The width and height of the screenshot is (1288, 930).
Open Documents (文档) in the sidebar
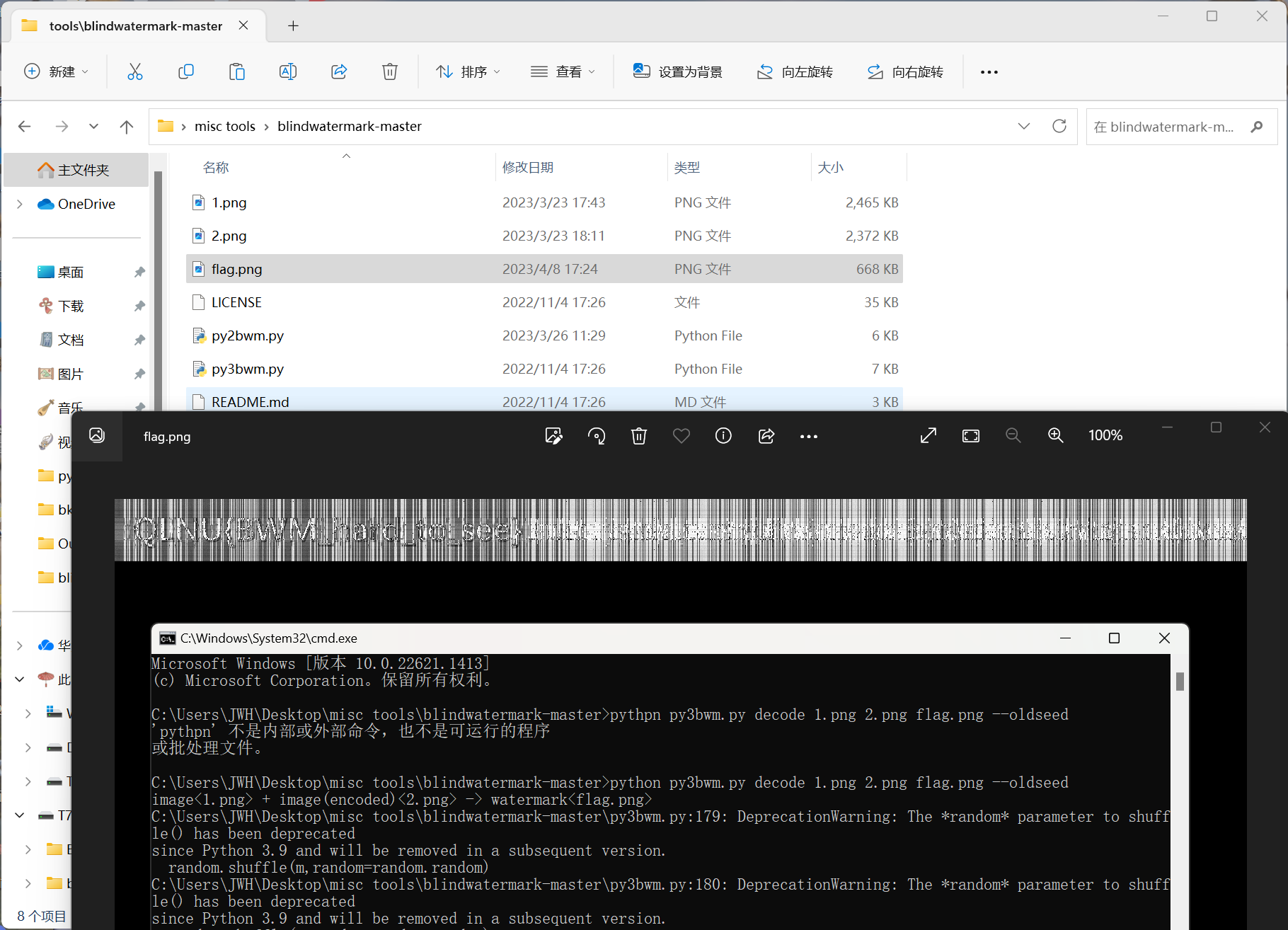click(x=71, y=340)
